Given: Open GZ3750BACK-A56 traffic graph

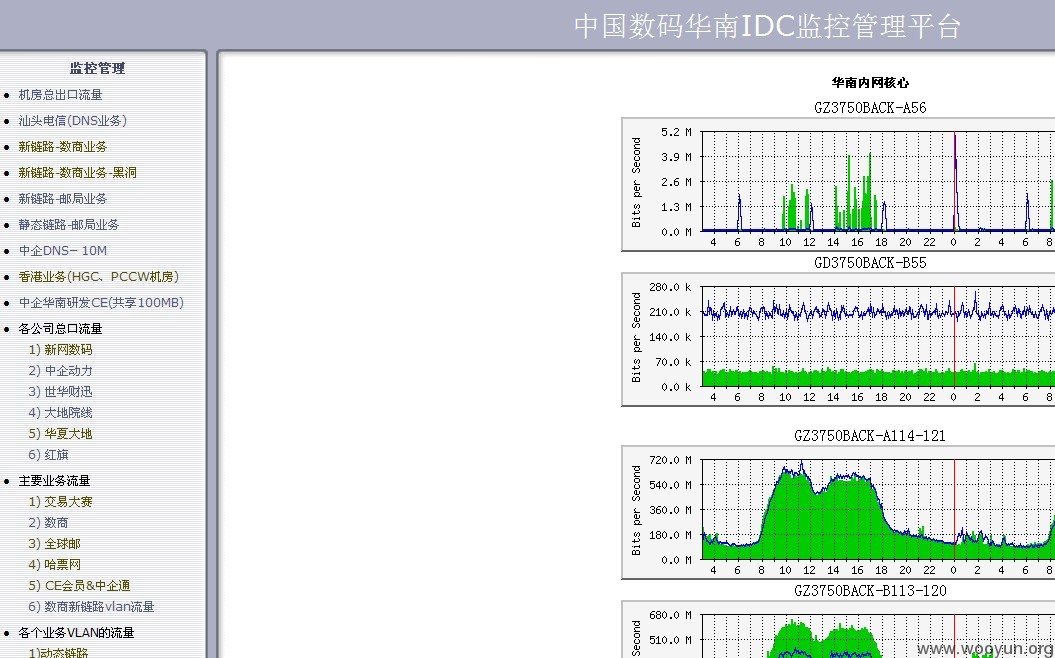Looking at the screenshot, I should 838,184.
